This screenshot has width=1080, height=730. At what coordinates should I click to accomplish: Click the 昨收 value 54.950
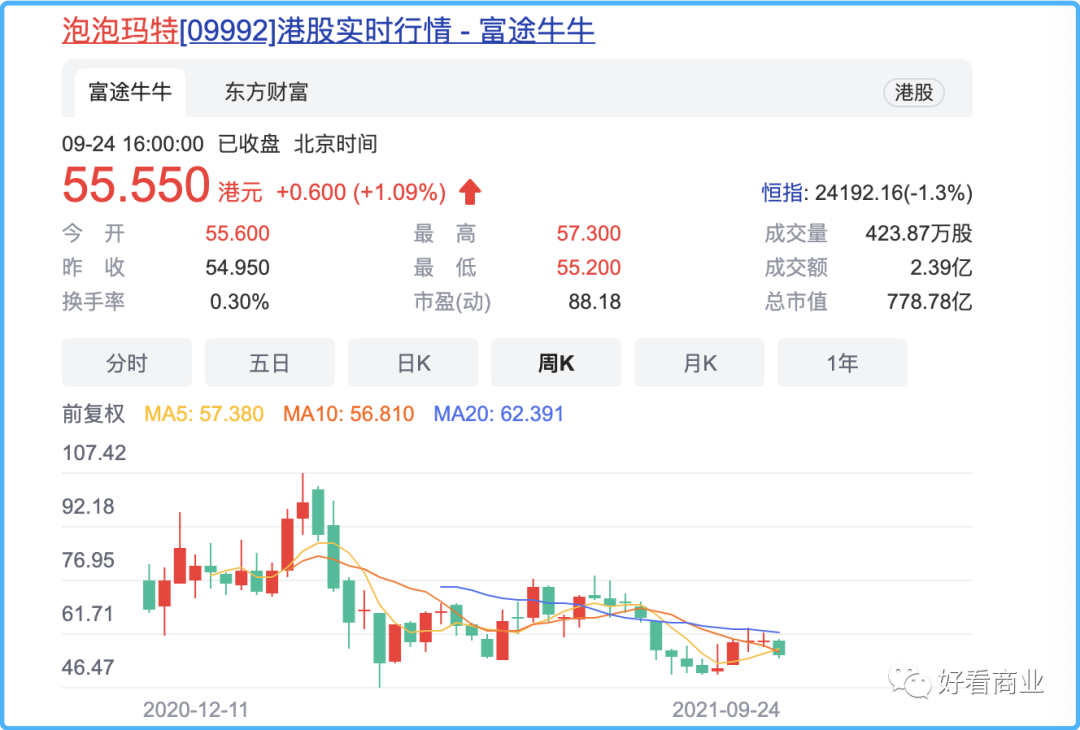[237, 267]
